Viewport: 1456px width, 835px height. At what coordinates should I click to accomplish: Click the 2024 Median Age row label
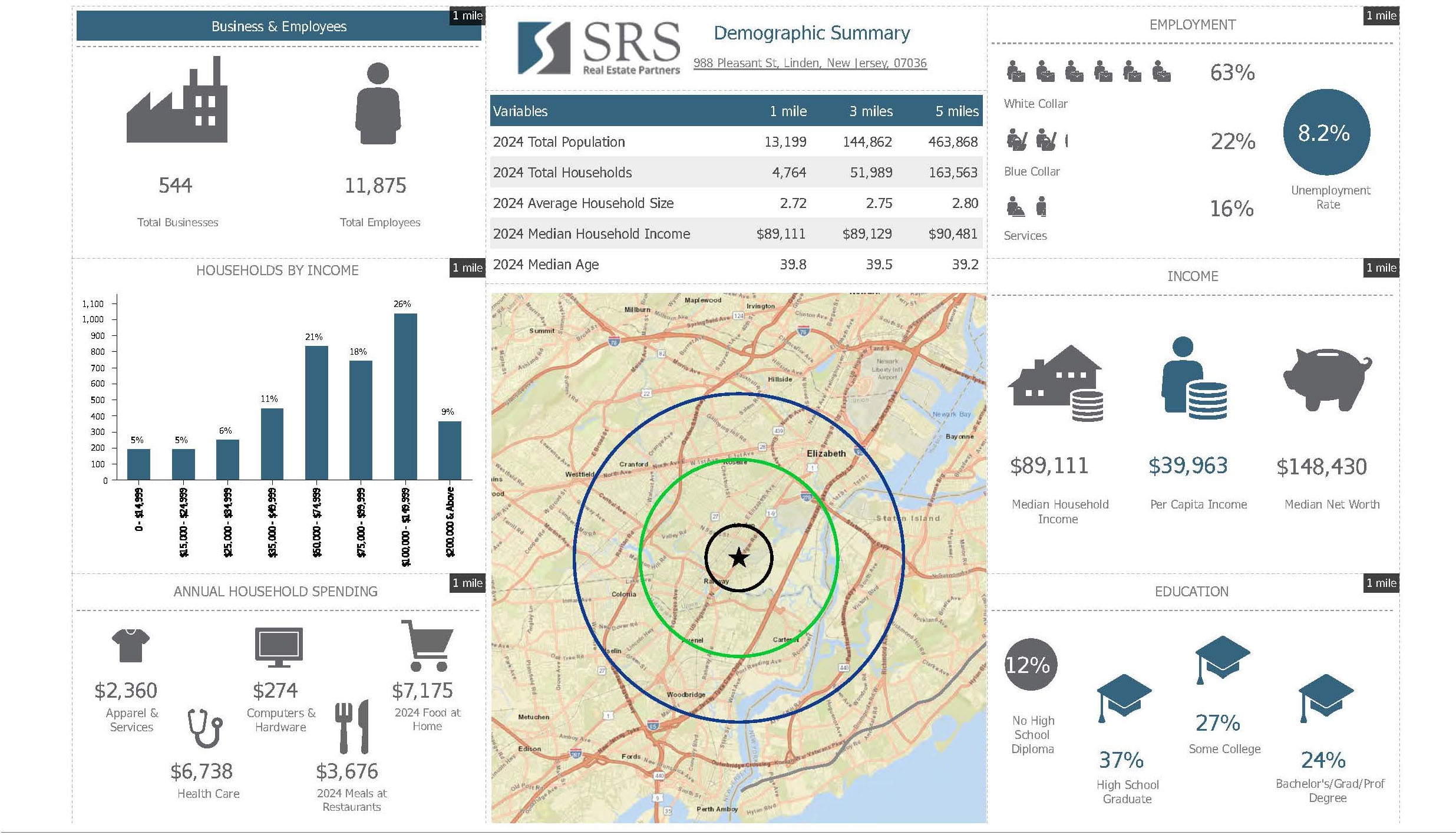pyautogui.click(x=546, y=265)
